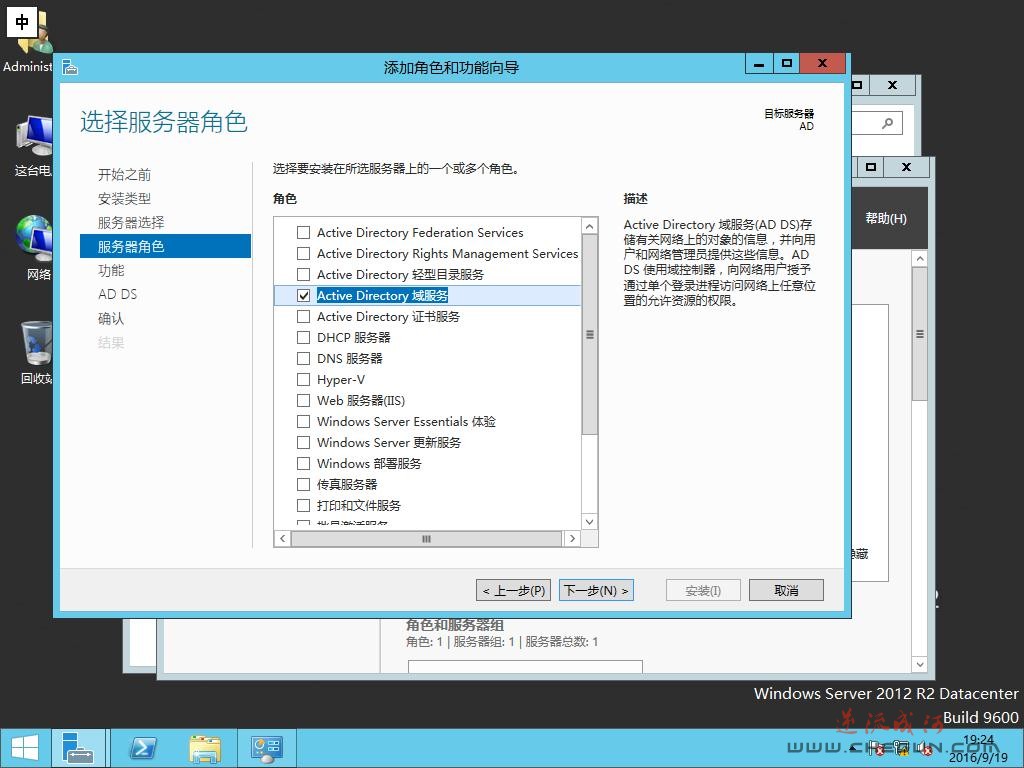Go to the 服务器选择 wizard step
Screen dimensions: 1024x768
tap(131, 222)
